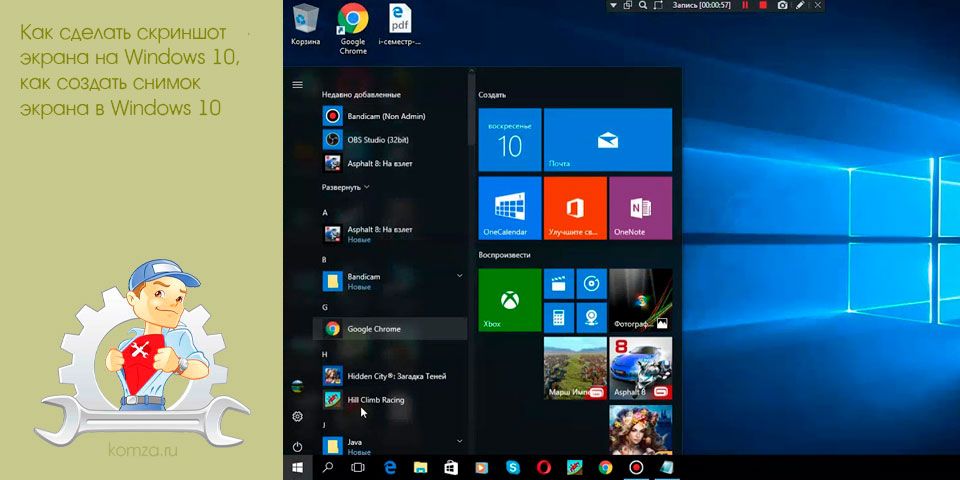Click the Воспроизвести tile group header

pyautogui.click(x=504, y=255)
